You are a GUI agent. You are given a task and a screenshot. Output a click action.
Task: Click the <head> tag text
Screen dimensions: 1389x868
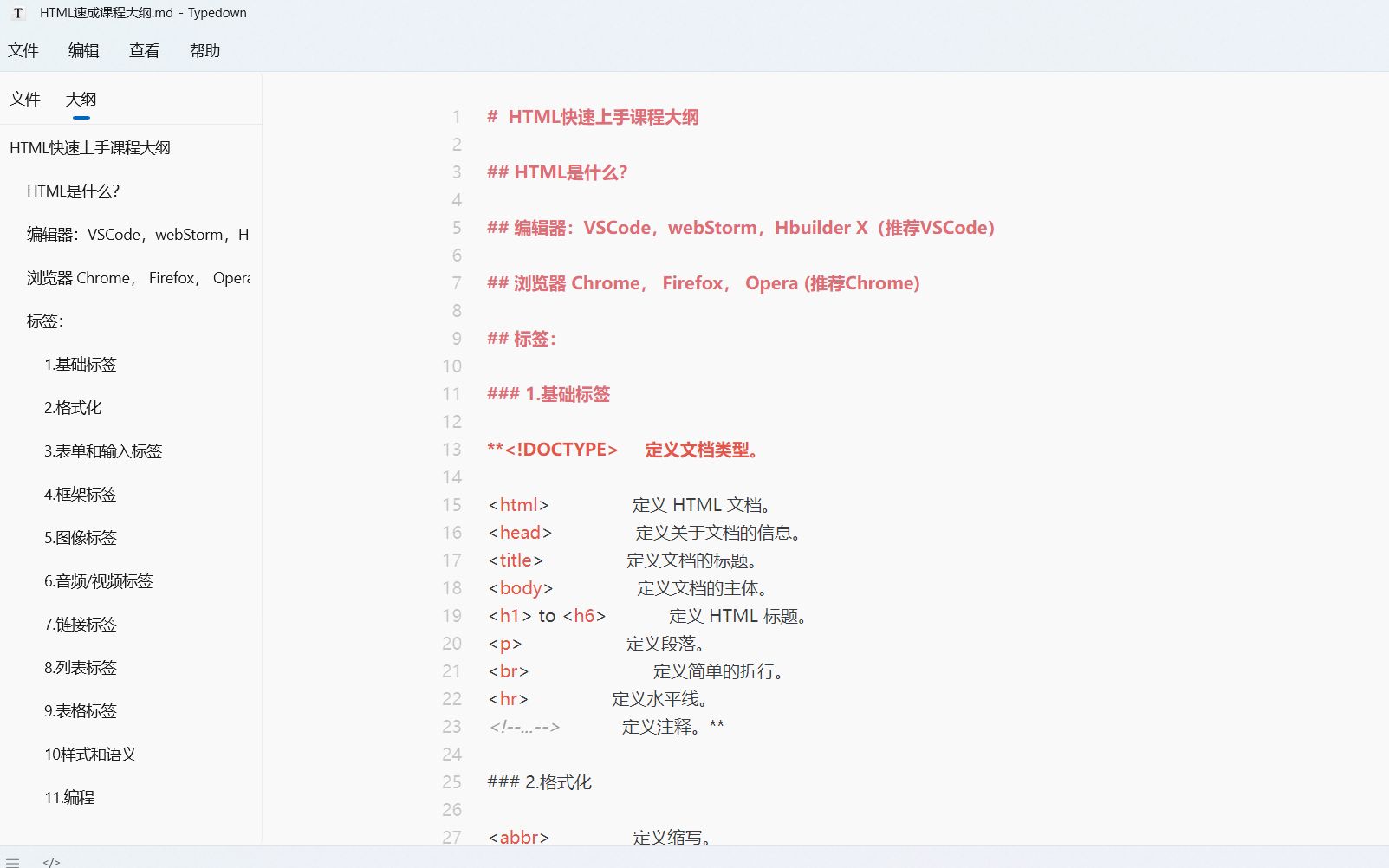click(x=520, y=533)
